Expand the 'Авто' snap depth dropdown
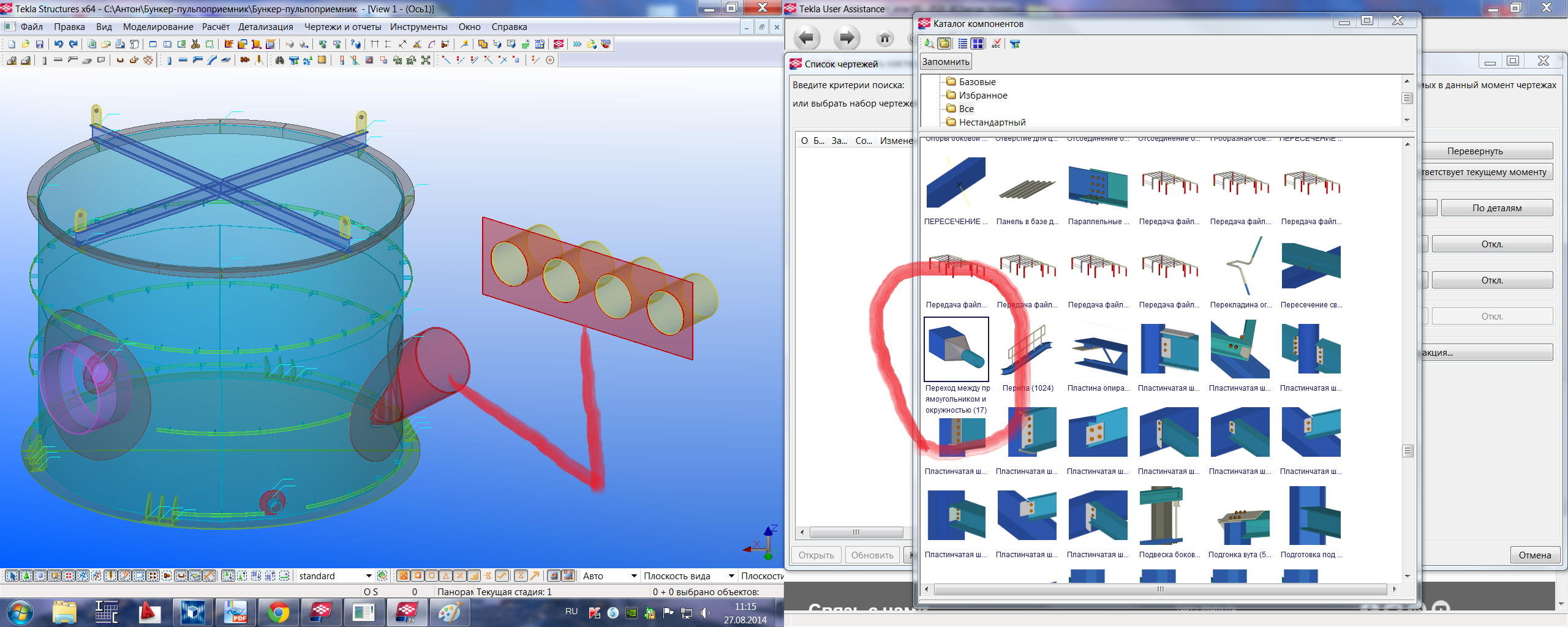This screenshot has width=1568, height=627. coord(634,576)
